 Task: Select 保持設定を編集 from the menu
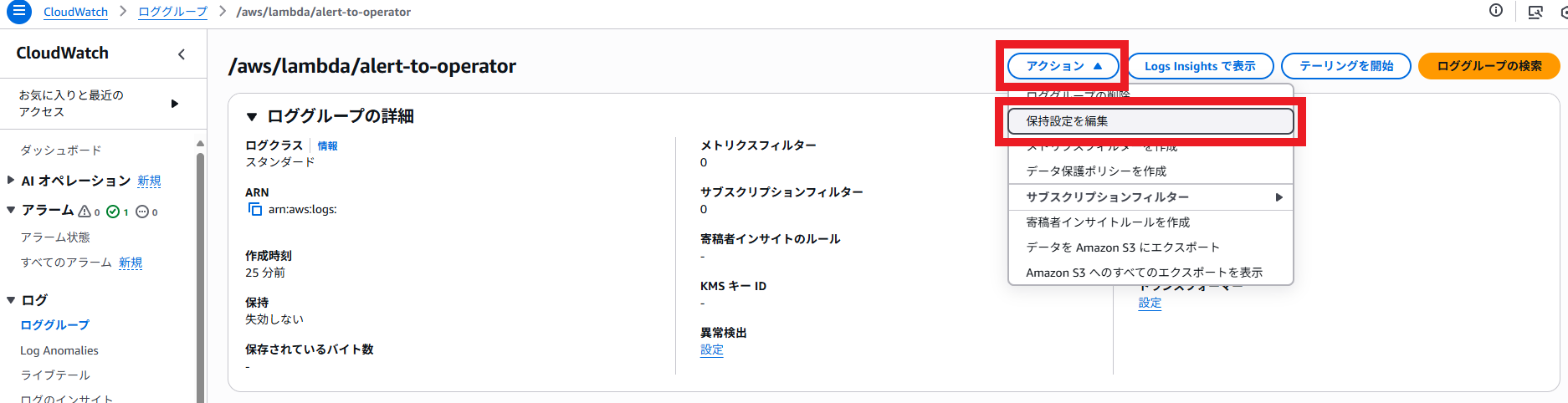point(1150,121)
